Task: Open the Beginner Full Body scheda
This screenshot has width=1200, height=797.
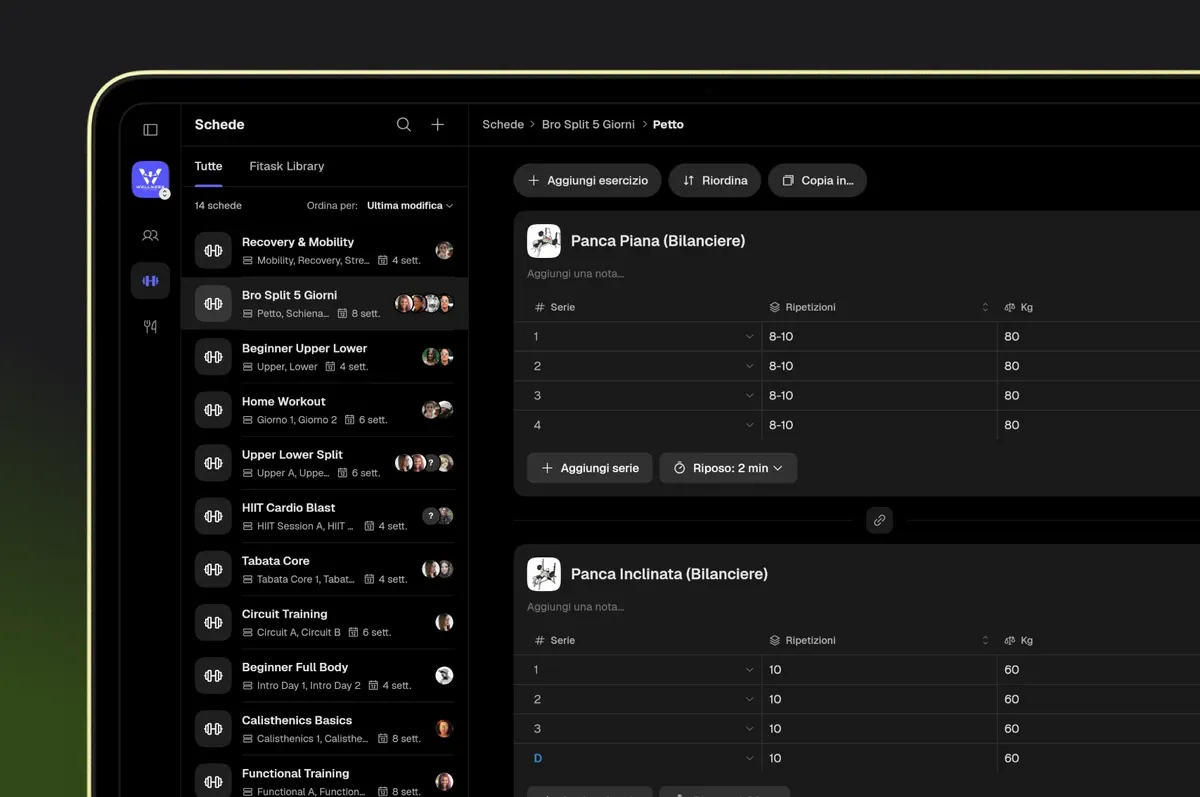Action: pos(324,676)
